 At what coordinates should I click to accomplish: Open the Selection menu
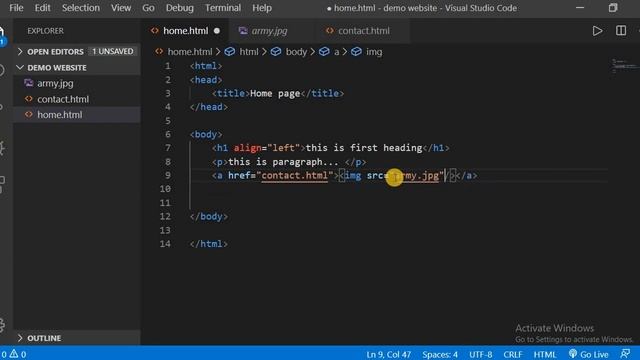[80, 8]
